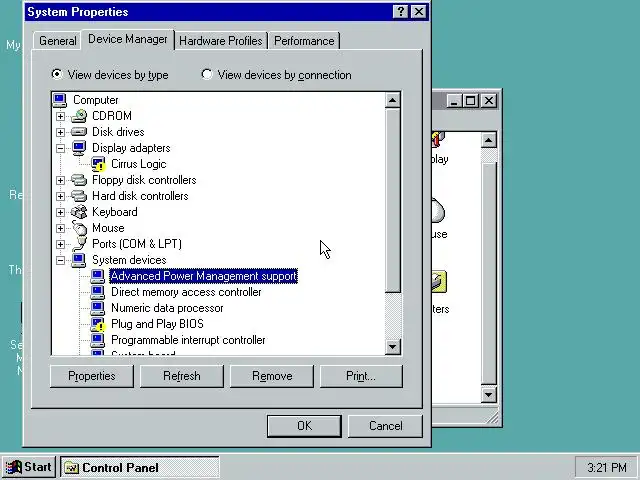Expand the Disk drives branch
This screenshot has height=480, width=640.
point(60,132)
